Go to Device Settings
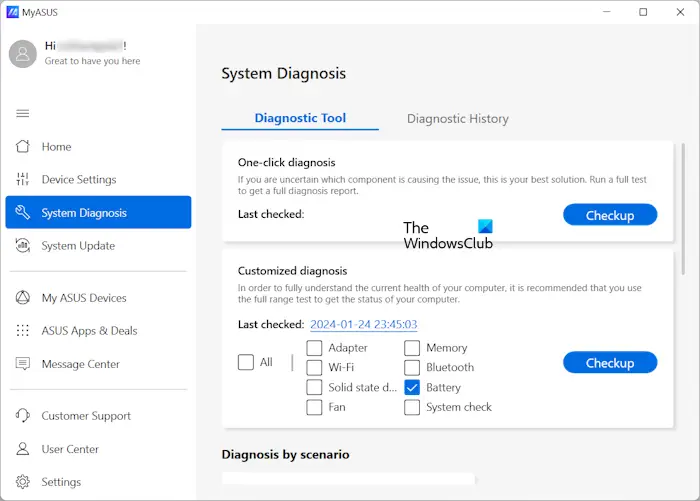The height and width of the screenshot is (501, 700). (x=98, y=179)
